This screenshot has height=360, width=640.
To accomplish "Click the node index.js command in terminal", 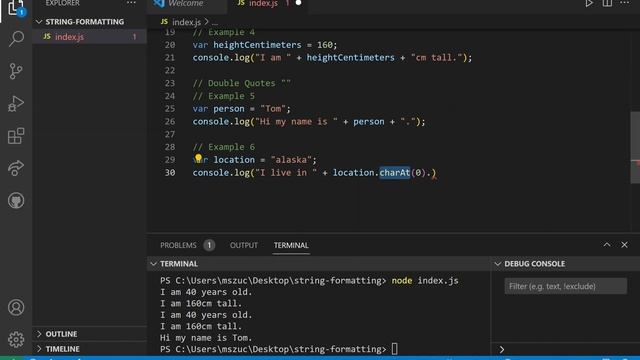I will (x=425, y=281).
